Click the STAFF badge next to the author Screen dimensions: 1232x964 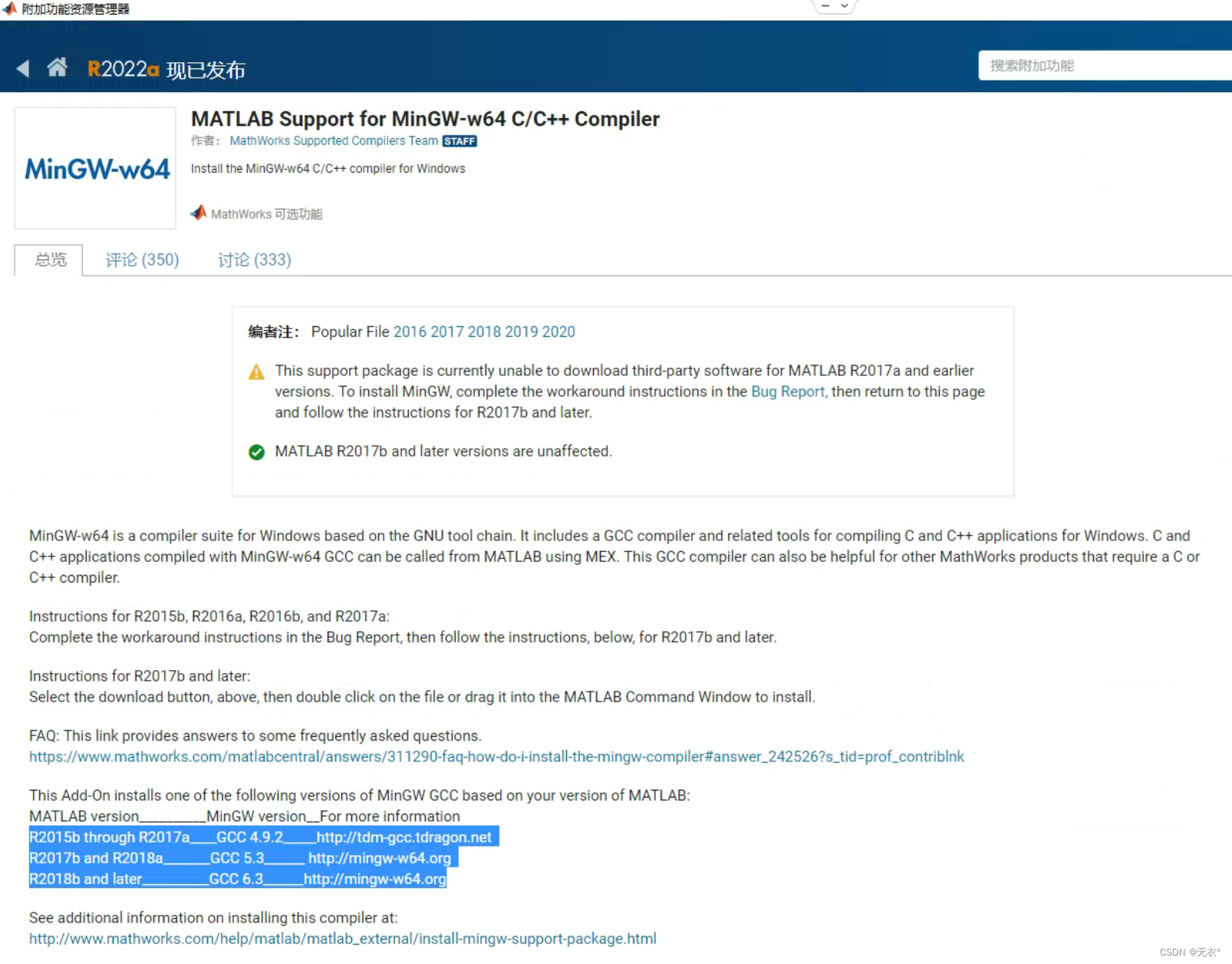(x=460, y=140)
